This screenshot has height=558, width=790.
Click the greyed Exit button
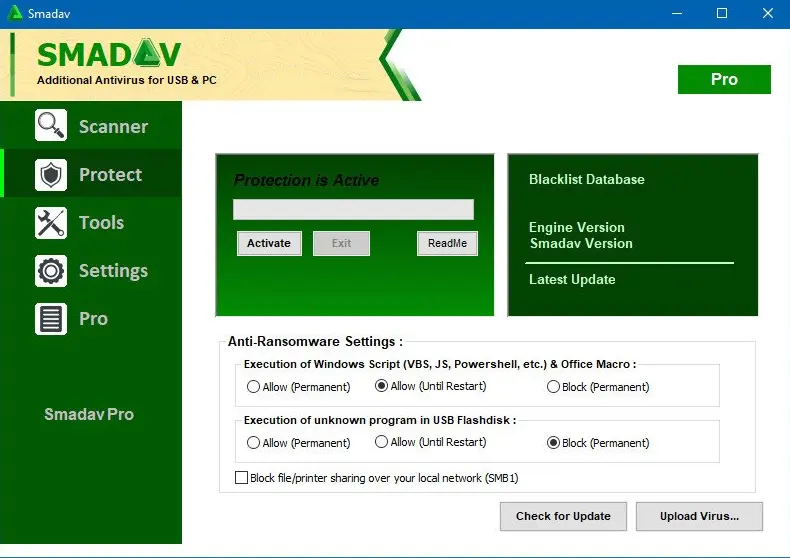coord(341,243)
